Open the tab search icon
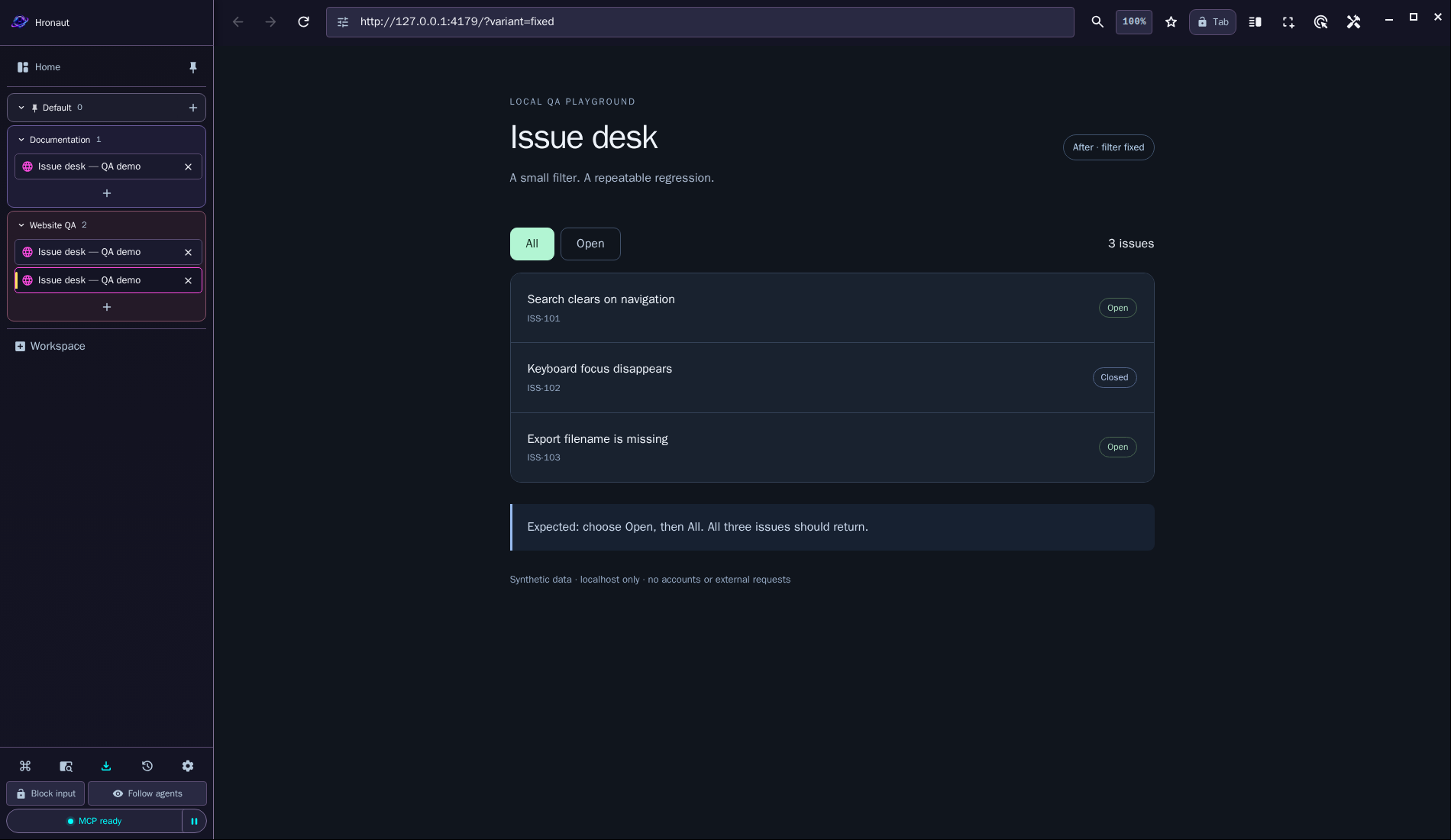This screenshot has height=840, width=1451. 66,766
